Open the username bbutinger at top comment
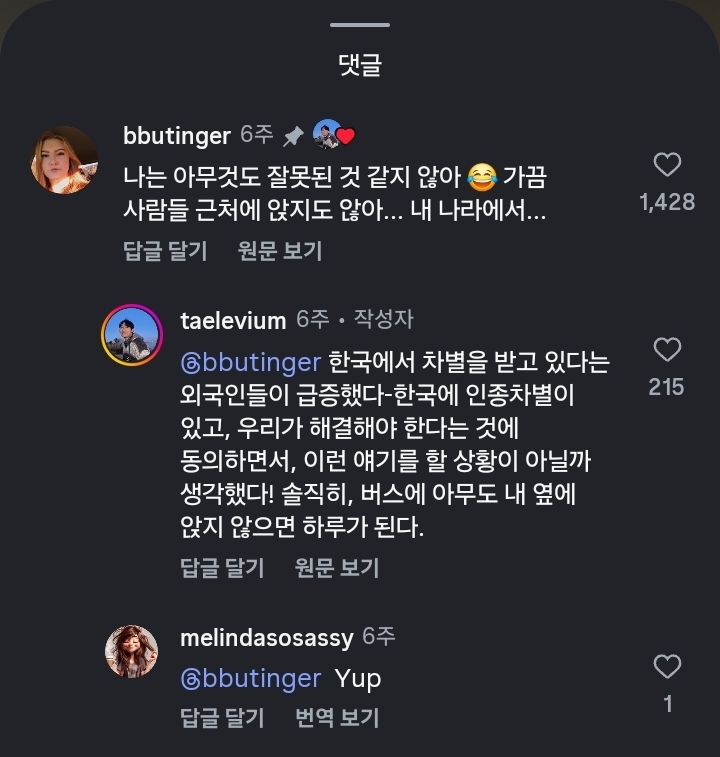The width and height of the screenshot is (720, 757). pos(176,135)
